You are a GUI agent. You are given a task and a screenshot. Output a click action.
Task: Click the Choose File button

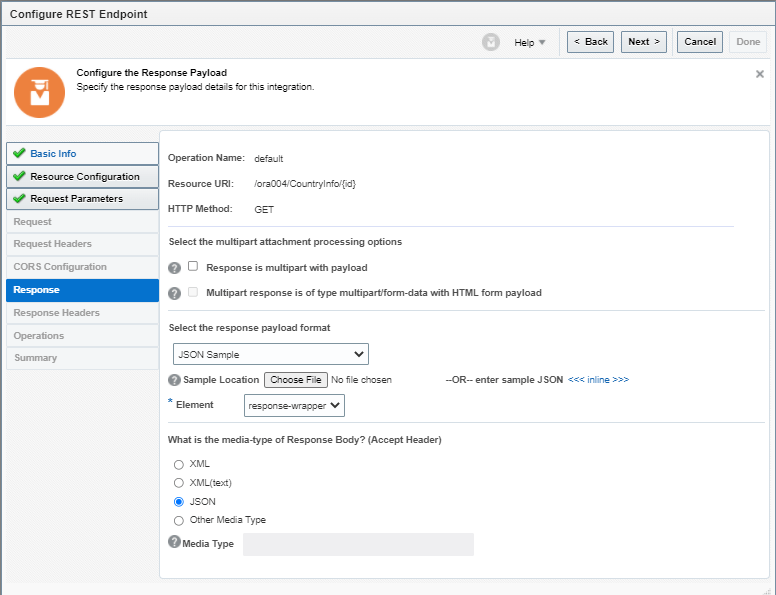[x=296, y=380]
